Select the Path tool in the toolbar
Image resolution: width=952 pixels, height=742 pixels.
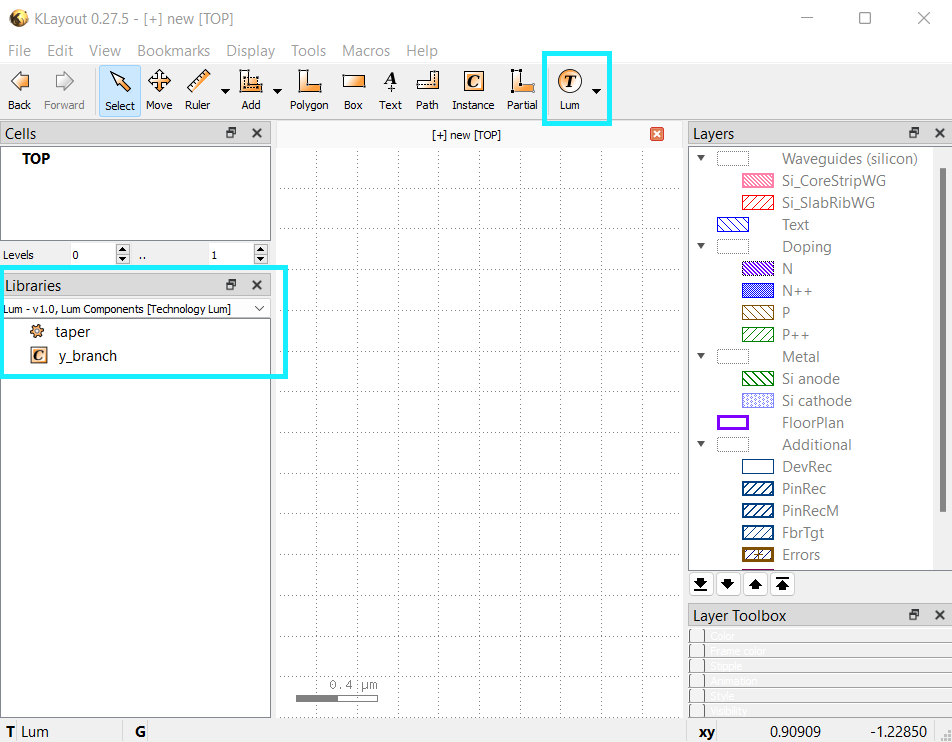click(427, 90)
